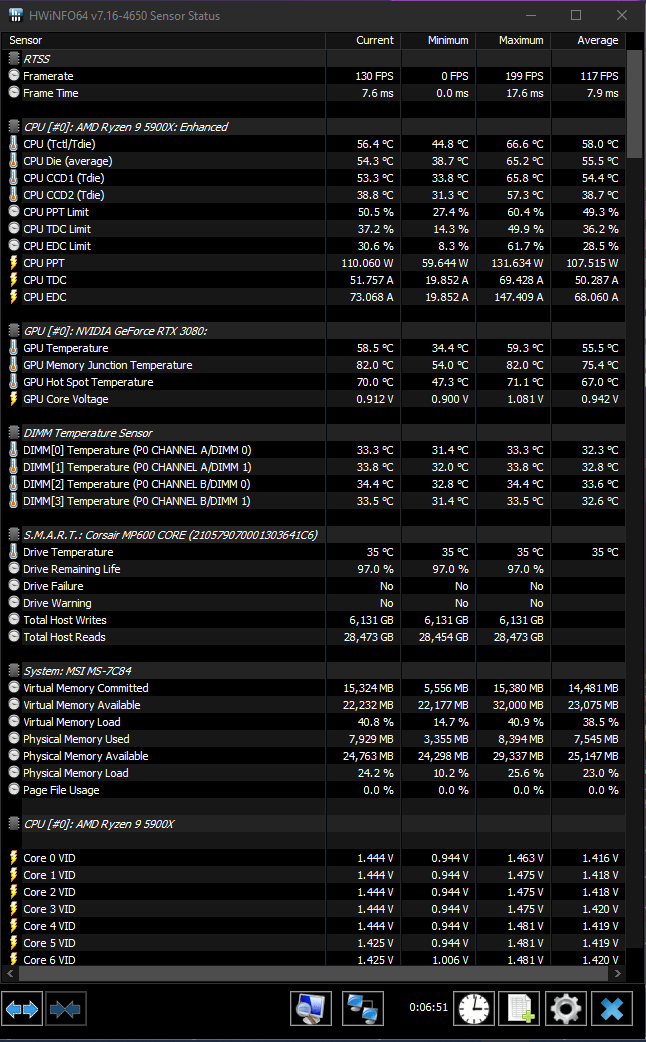The width and height of the screenshot is (646, 1042).
Task: Click the lightning icon beside CPU EDC
Action: pos(13,296)
